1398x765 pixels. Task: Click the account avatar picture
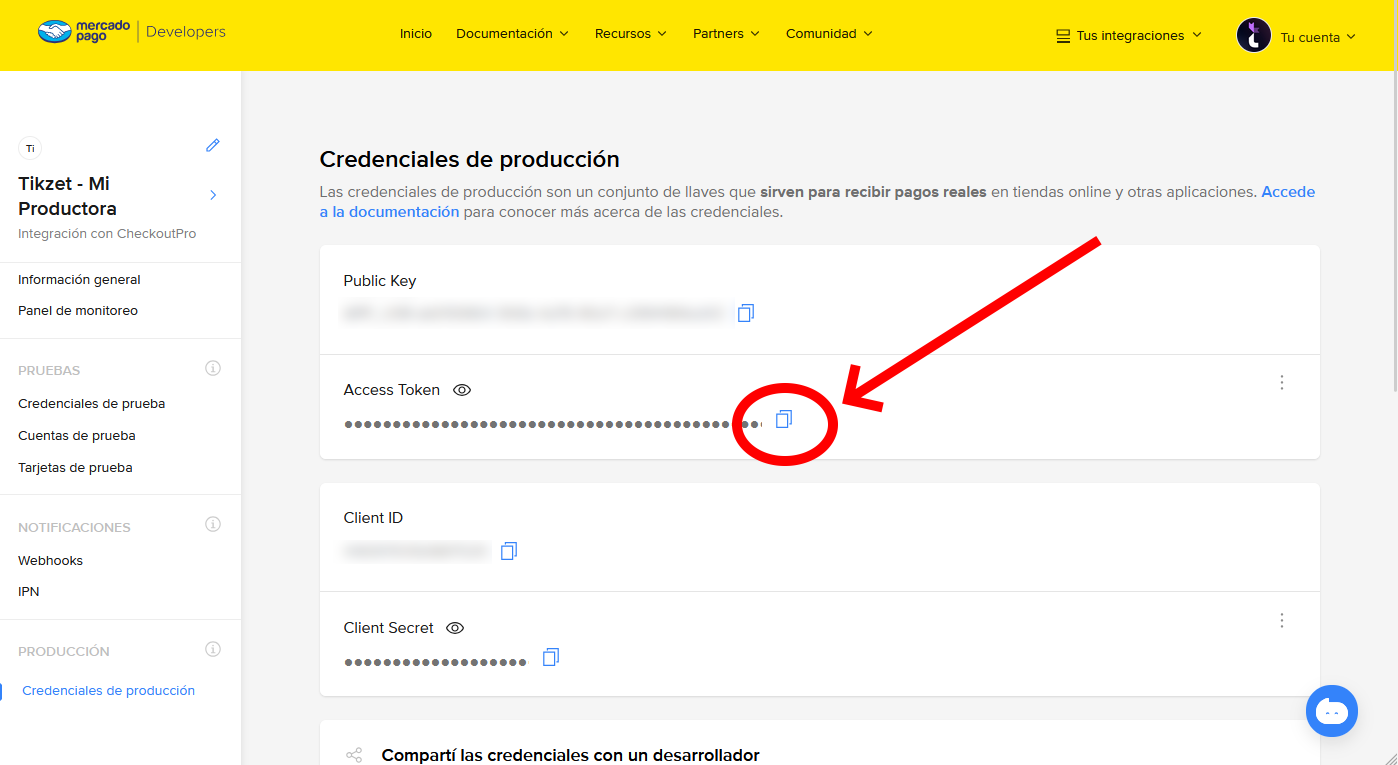tap(1254, 35)
